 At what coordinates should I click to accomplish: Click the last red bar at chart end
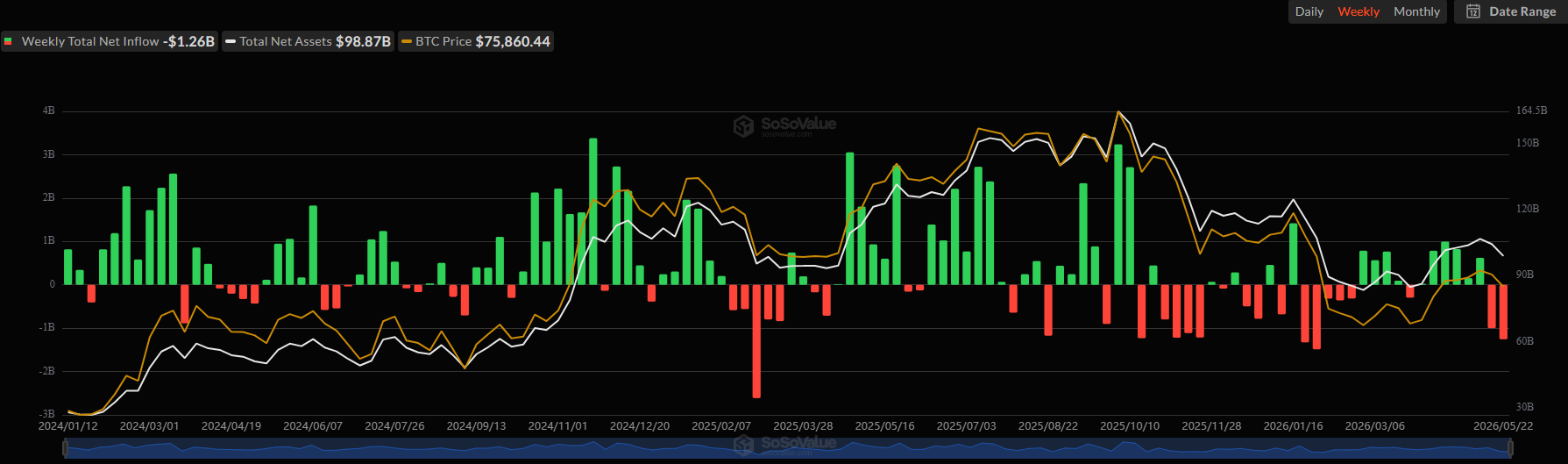[x=1503, y=311]
